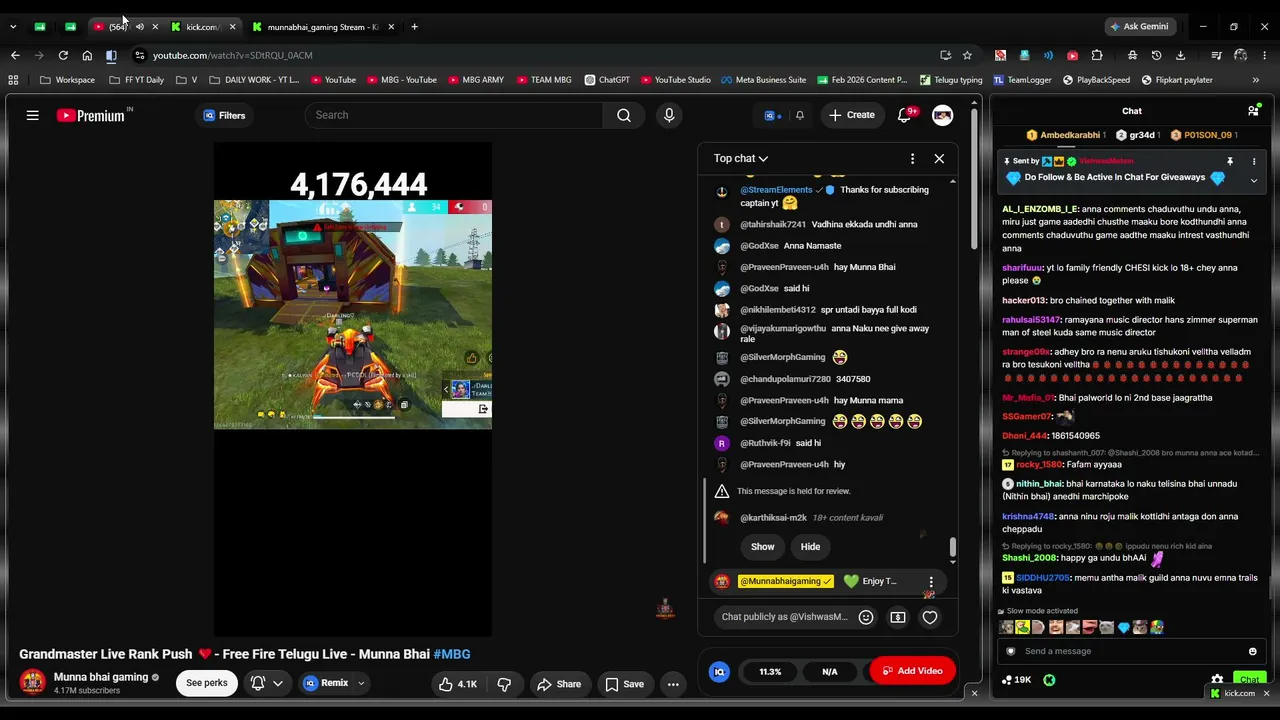
Task: Open the MBG ARMY bookmark
Action: pyautogui.click(x=476, y=80)
